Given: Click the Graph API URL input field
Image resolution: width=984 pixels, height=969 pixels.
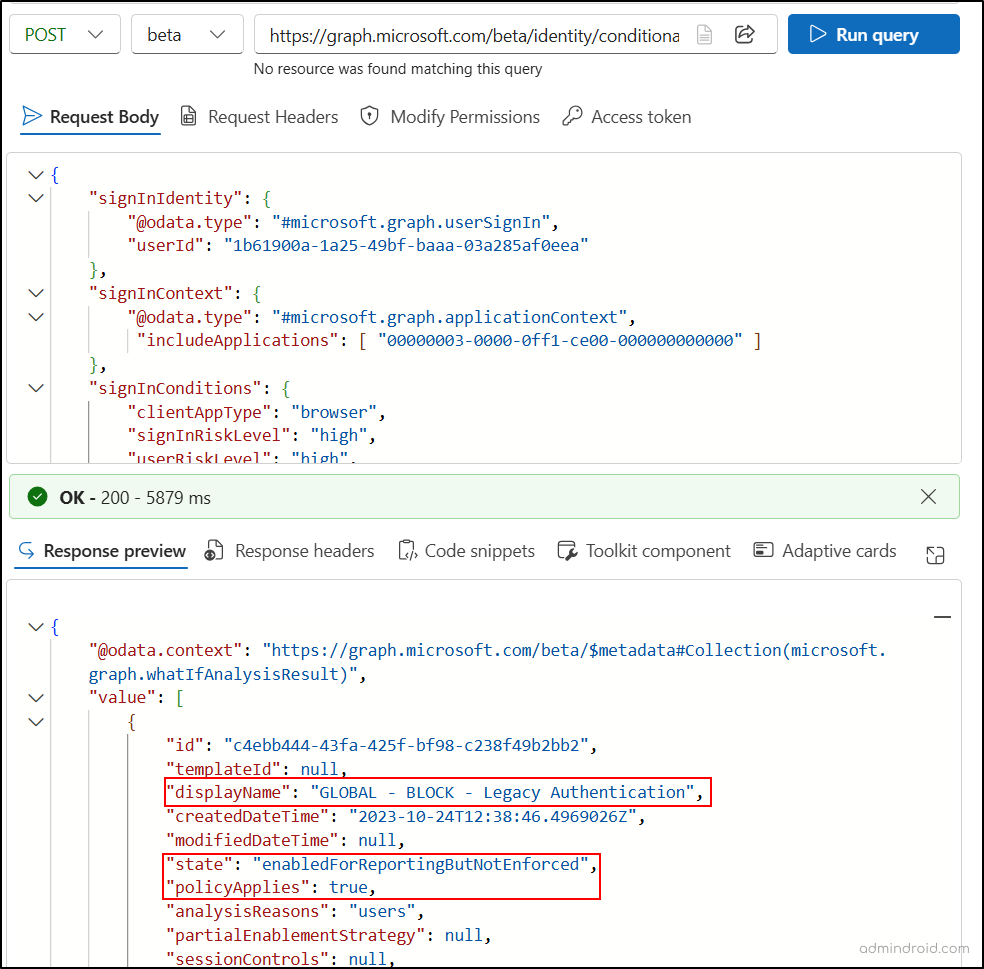Looking at the screenshot, I should [474, 35].
